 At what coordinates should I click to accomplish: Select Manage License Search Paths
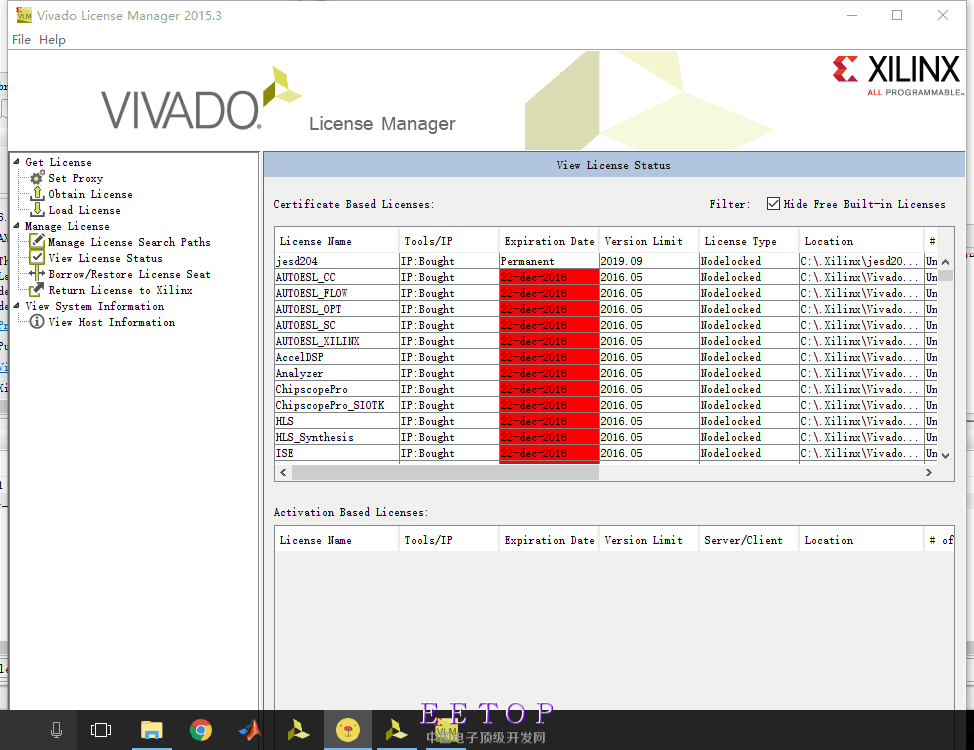click(x=129, y=242)
